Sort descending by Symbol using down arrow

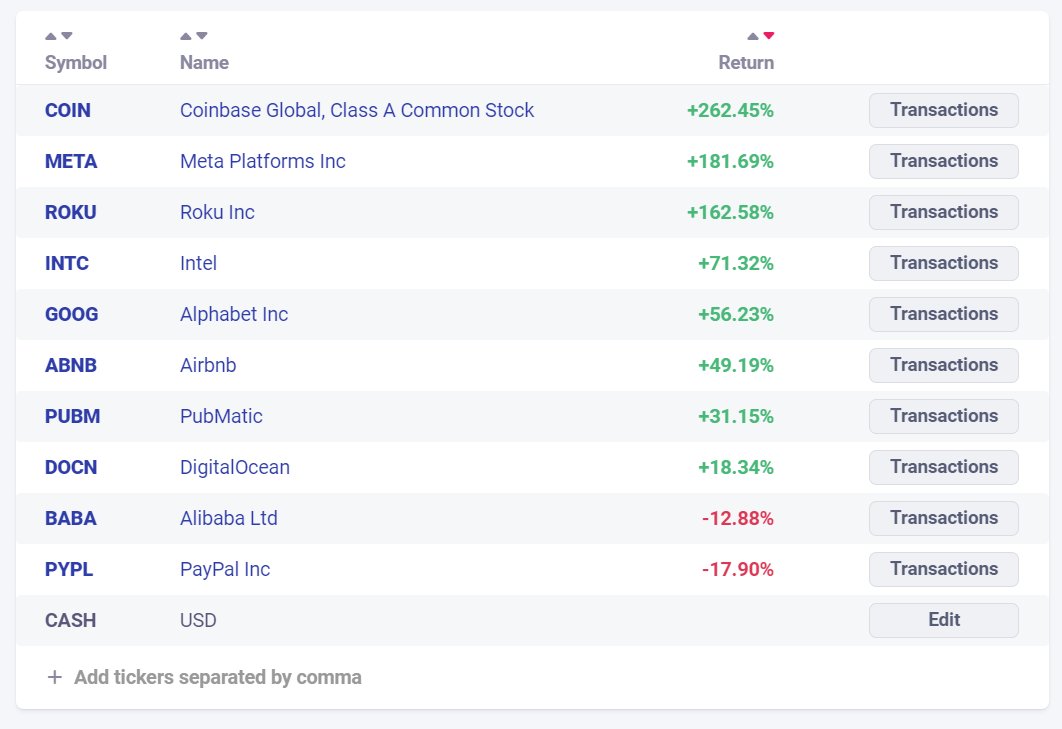click(66, 36)
